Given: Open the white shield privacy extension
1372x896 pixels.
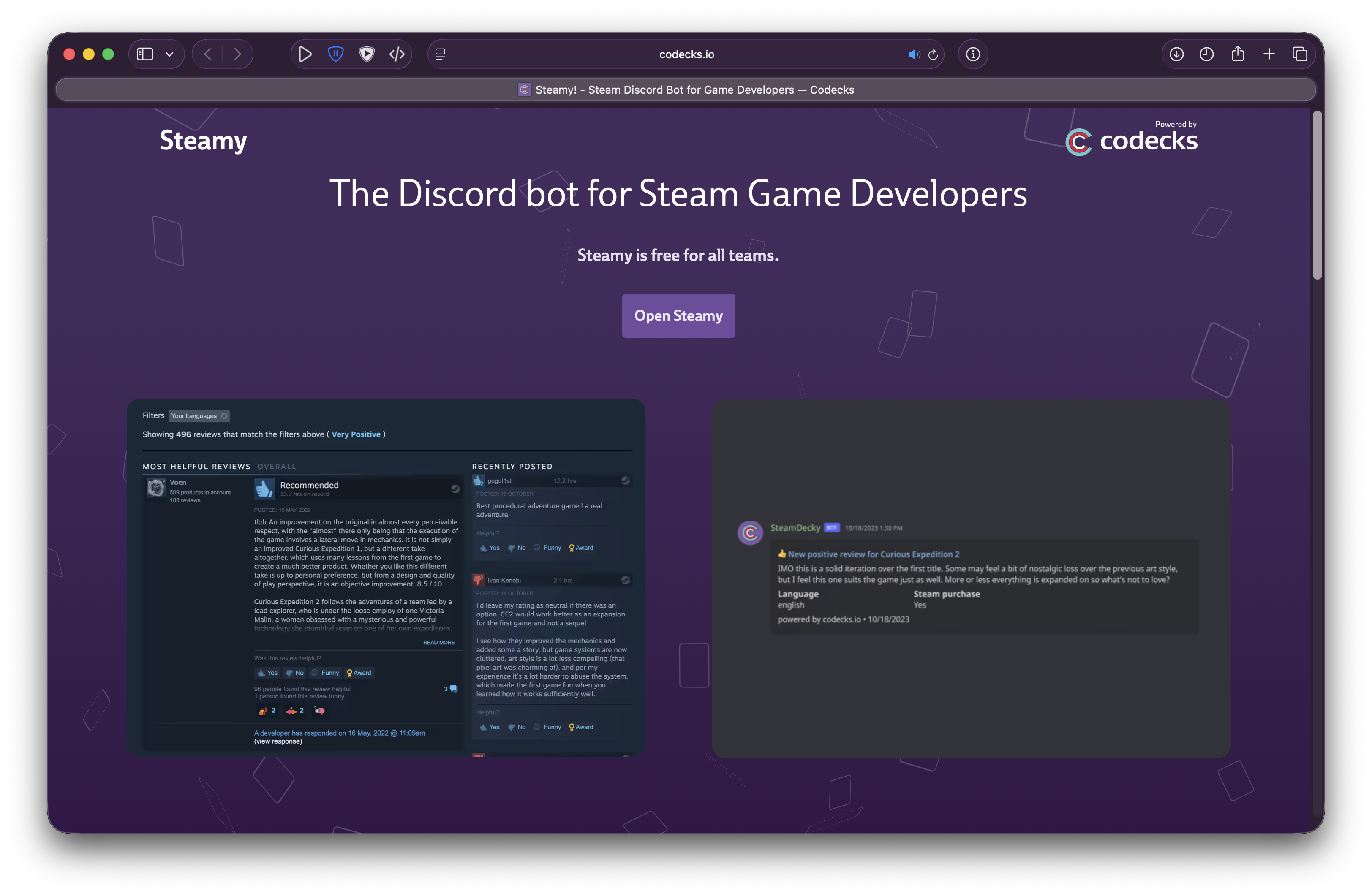Looking at the screenshot, I should tap(367, 54).
